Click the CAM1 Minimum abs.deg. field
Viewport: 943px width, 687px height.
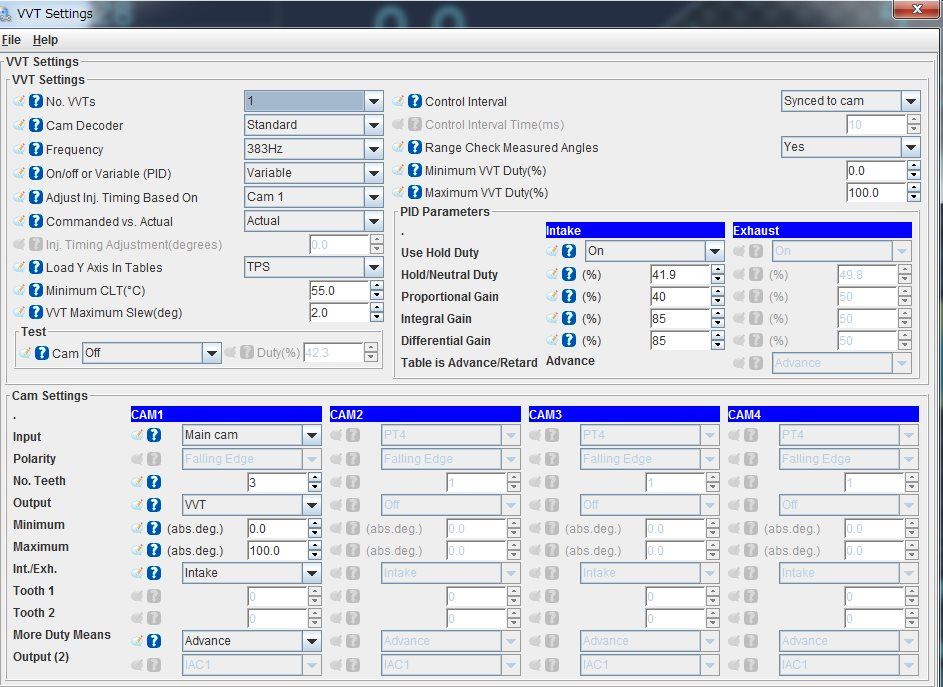[277, 529]
